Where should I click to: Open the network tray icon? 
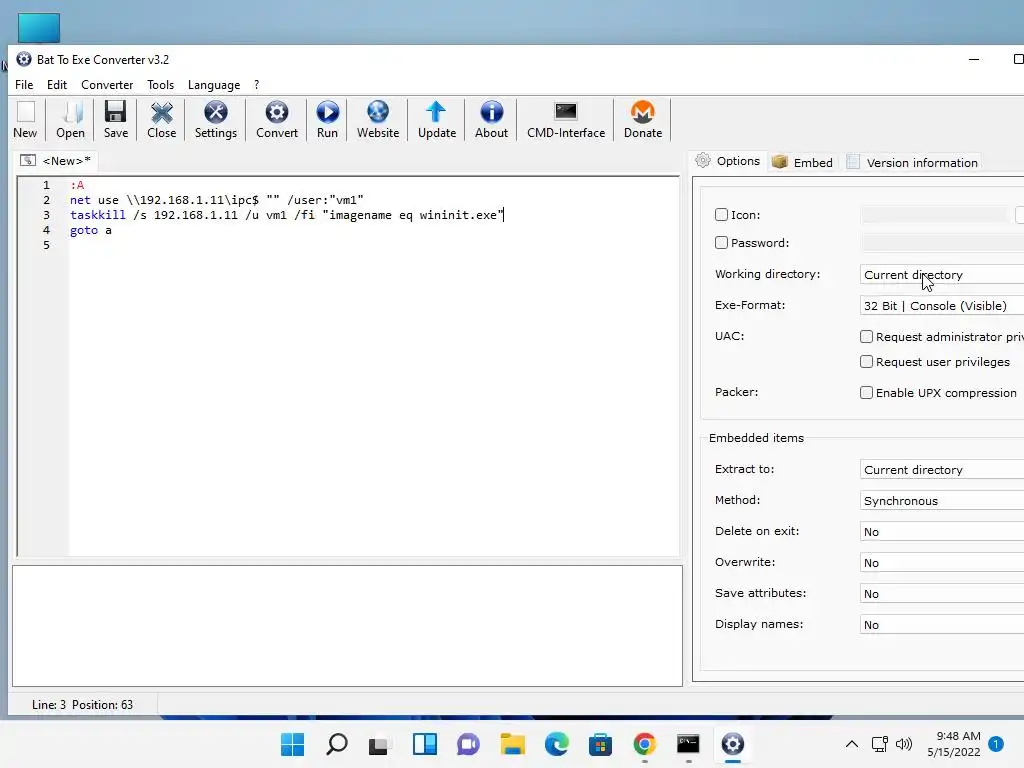(880, 744)
